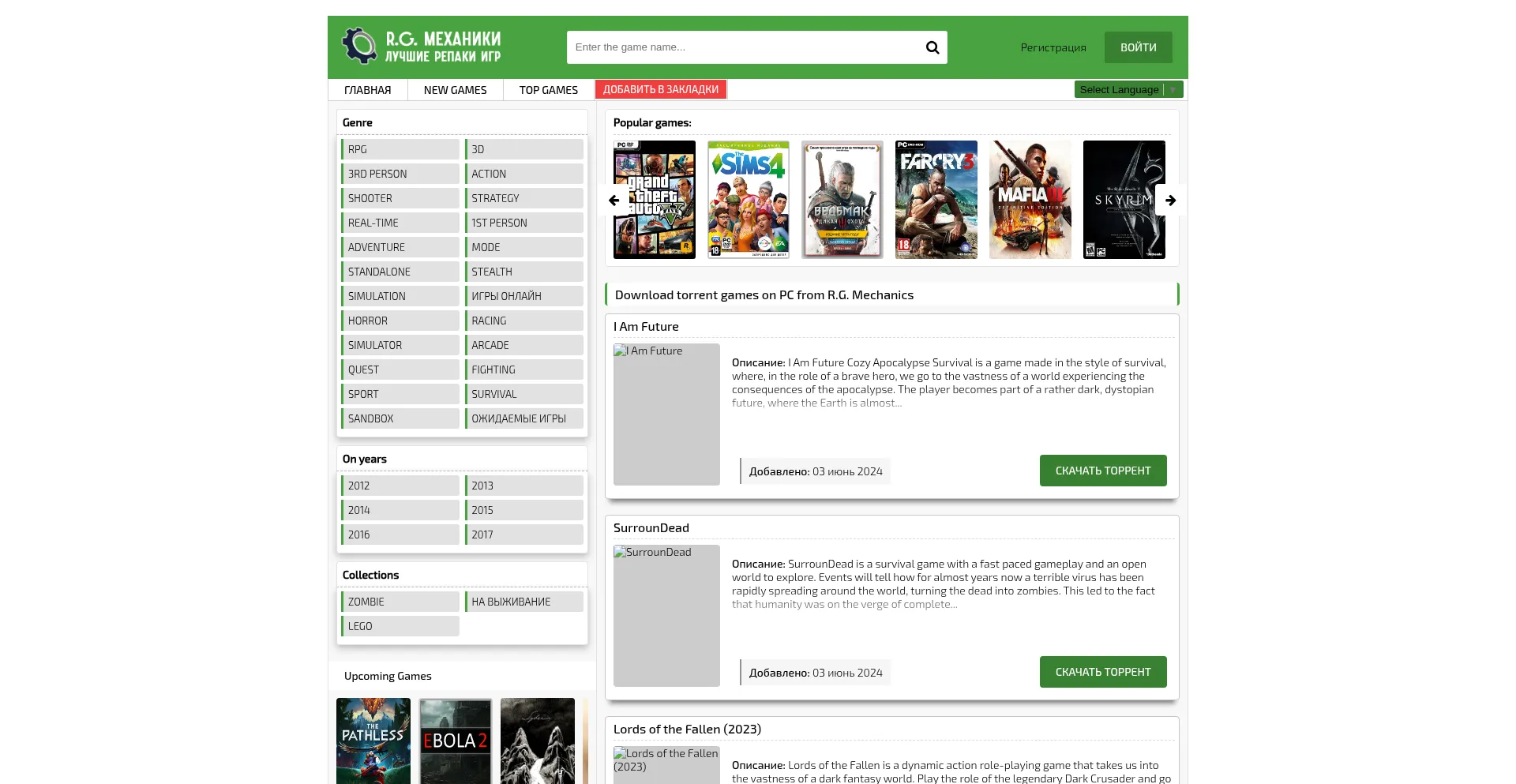Open the ZOMBIE collection

(400, 602)
